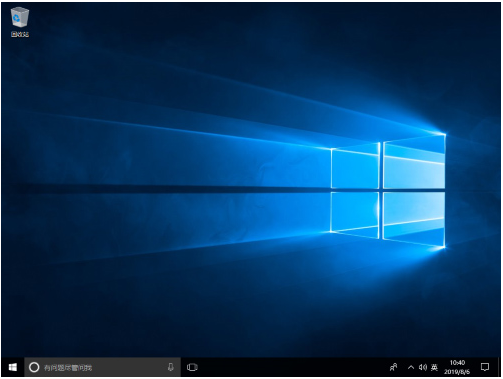Select the Recycle Bin desktop icon
Screen dimensions: 503x379
point(20,22)
